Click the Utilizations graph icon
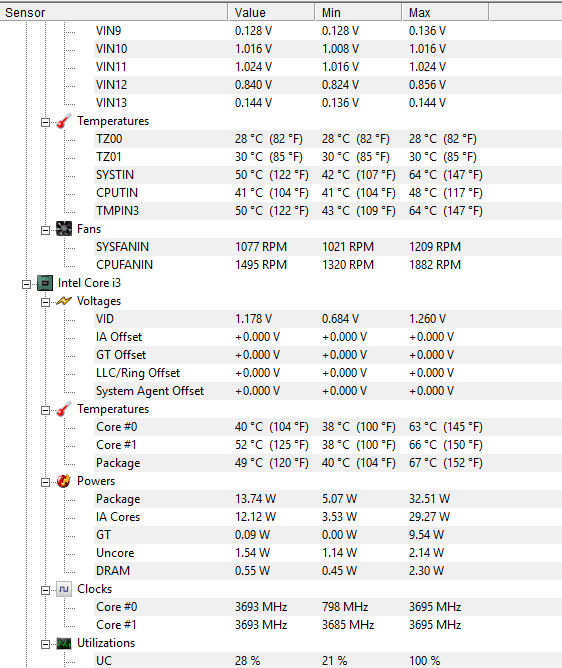Image resolution: width=562 pixels, height=668 pixels. (64, 643)
